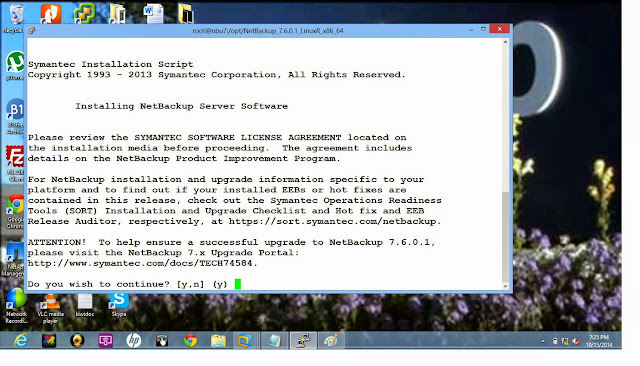640x366 pixels.
Task: Open the yellow round media app in taskbar
Action: click(77, 340)
